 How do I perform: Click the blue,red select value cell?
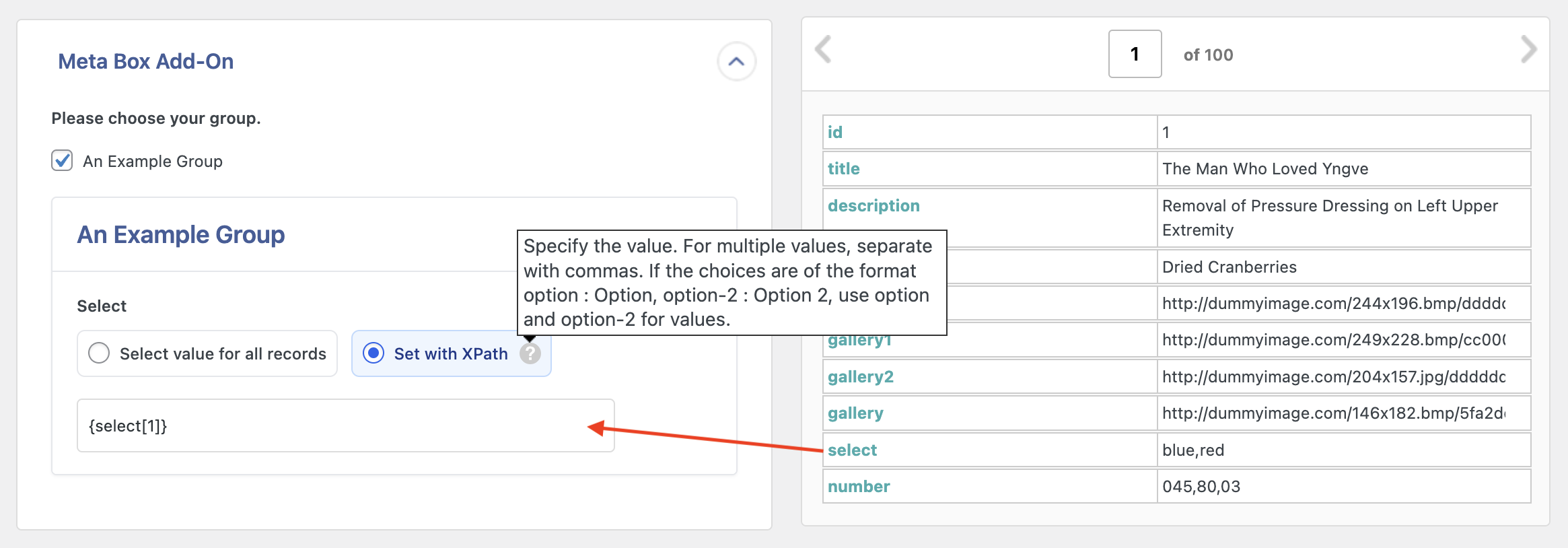1193,450
